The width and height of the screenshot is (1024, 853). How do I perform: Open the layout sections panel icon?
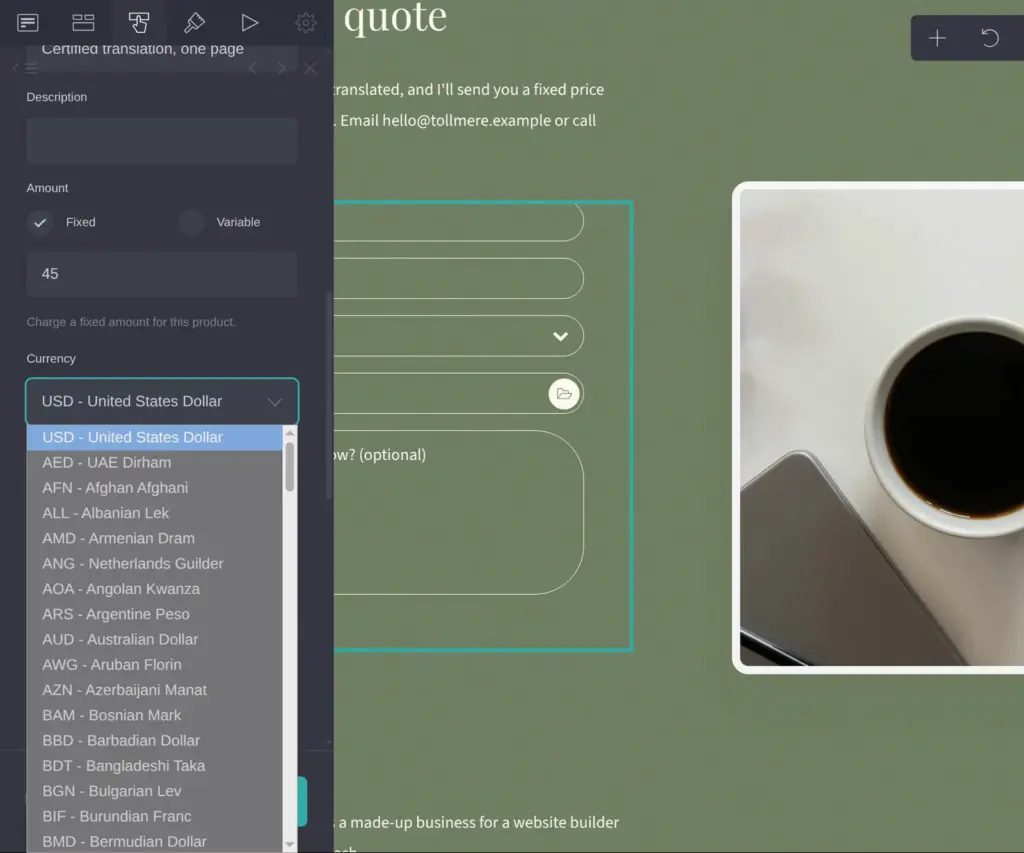click(83, 23)
